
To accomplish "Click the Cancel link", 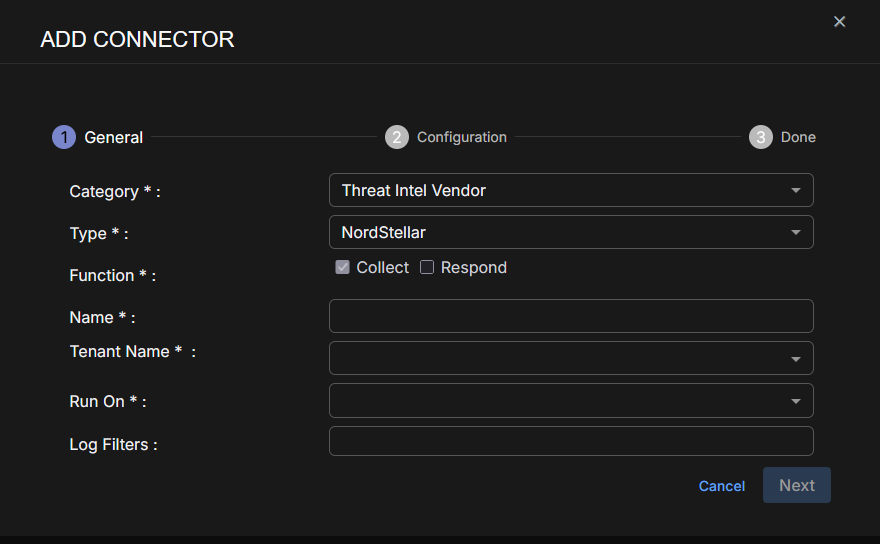I will [721, 486].
